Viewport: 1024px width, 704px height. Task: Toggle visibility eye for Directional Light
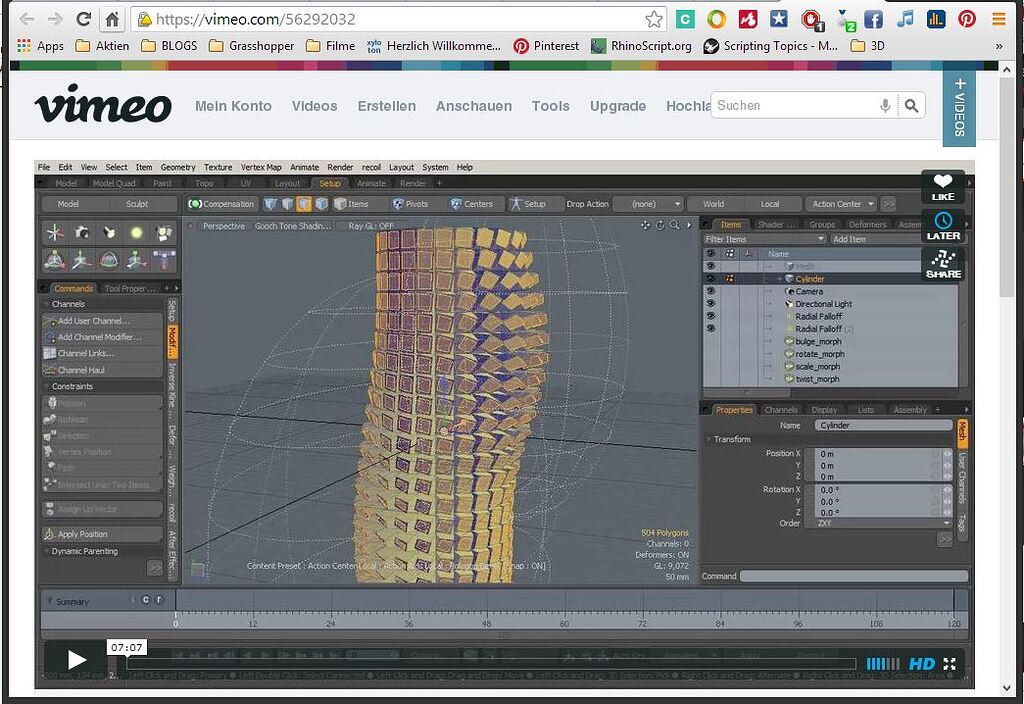pos(711,304)
